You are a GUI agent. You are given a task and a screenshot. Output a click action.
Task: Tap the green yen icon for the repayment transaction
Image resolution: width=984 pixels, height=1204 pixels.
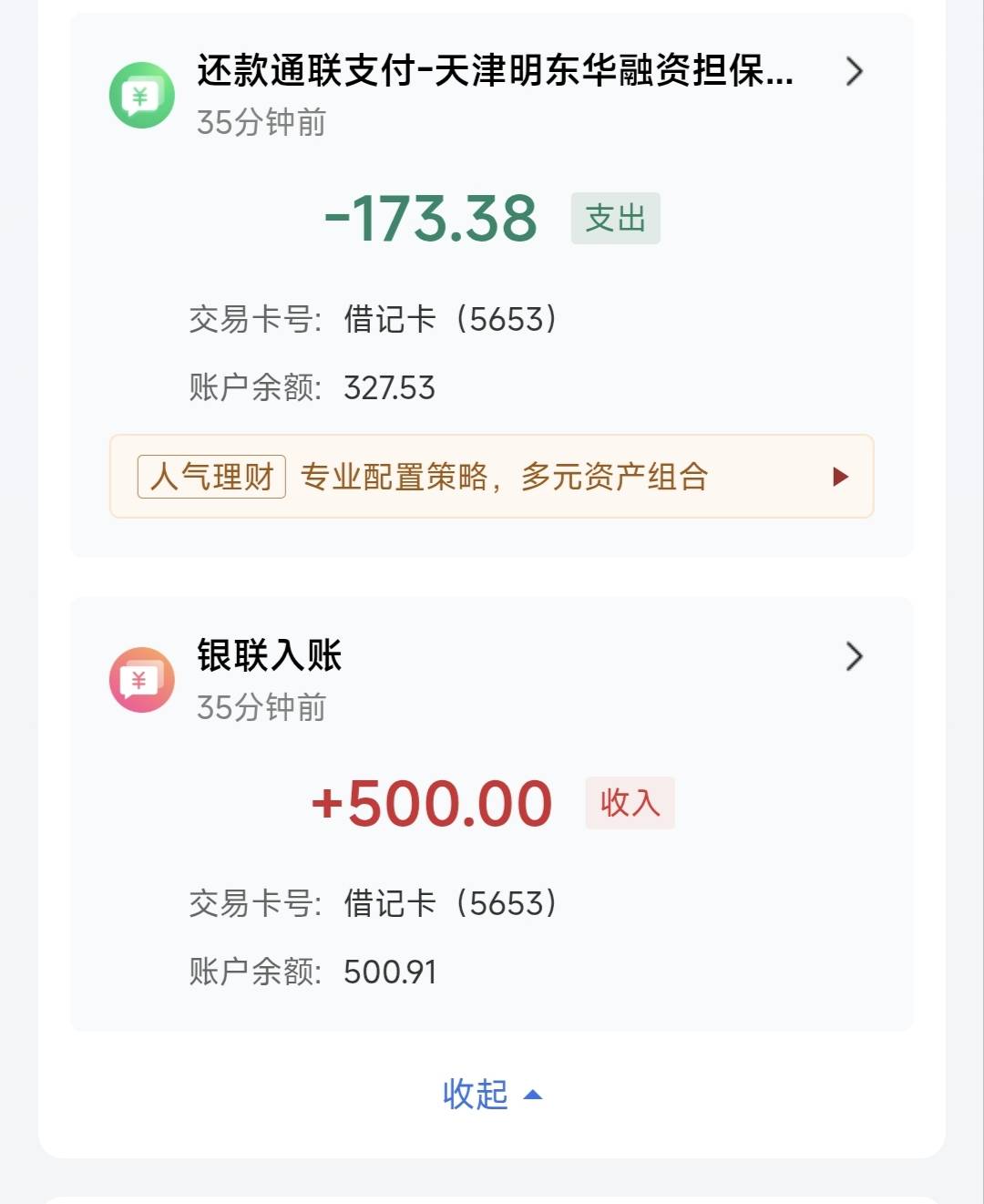pyautogui.click(x=141, y=95)
